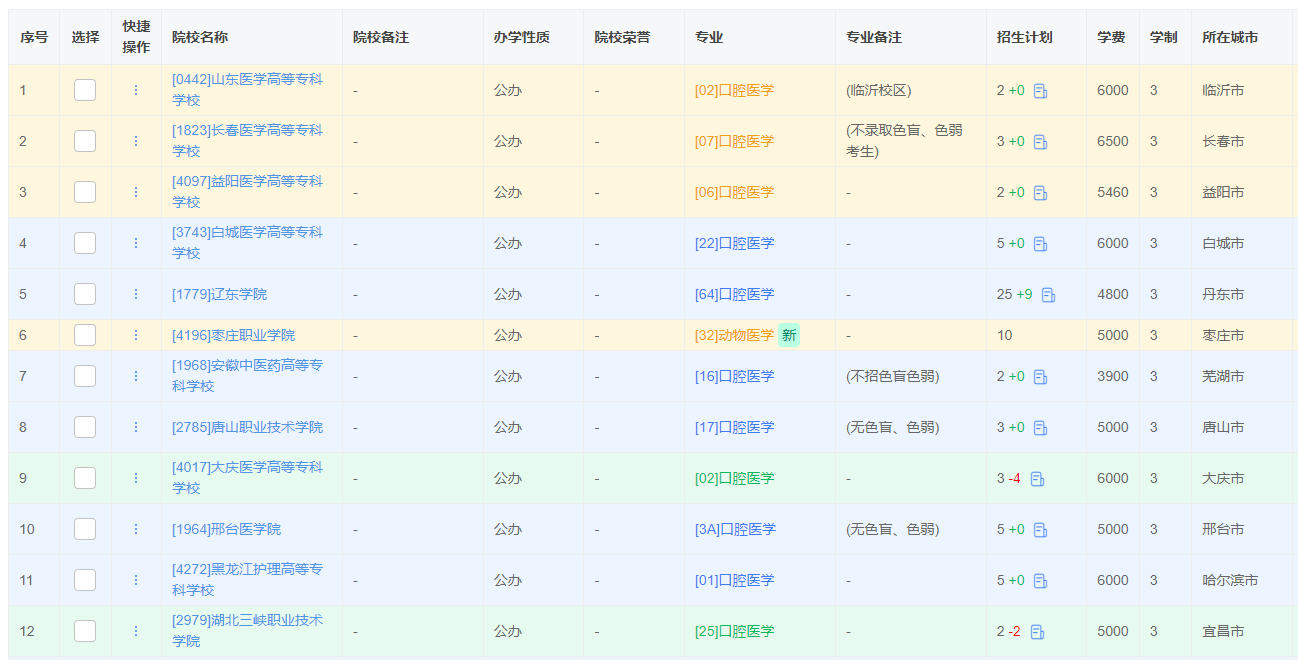
Task: View plan details icon next to 25 +9
Action: pos(1046,294)
